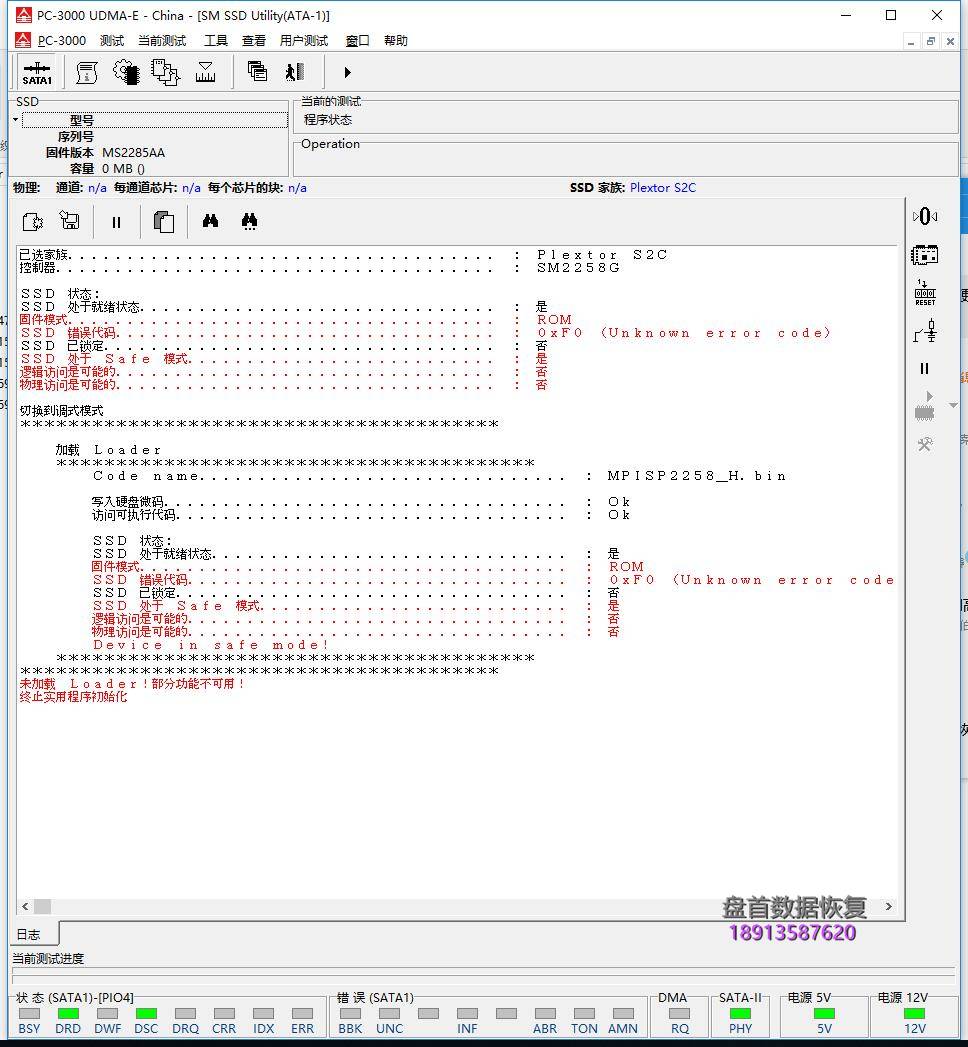Click the 终止实用程序初始化 log line
This screenshot has height=1047, width=968.
tap(73, 696)
